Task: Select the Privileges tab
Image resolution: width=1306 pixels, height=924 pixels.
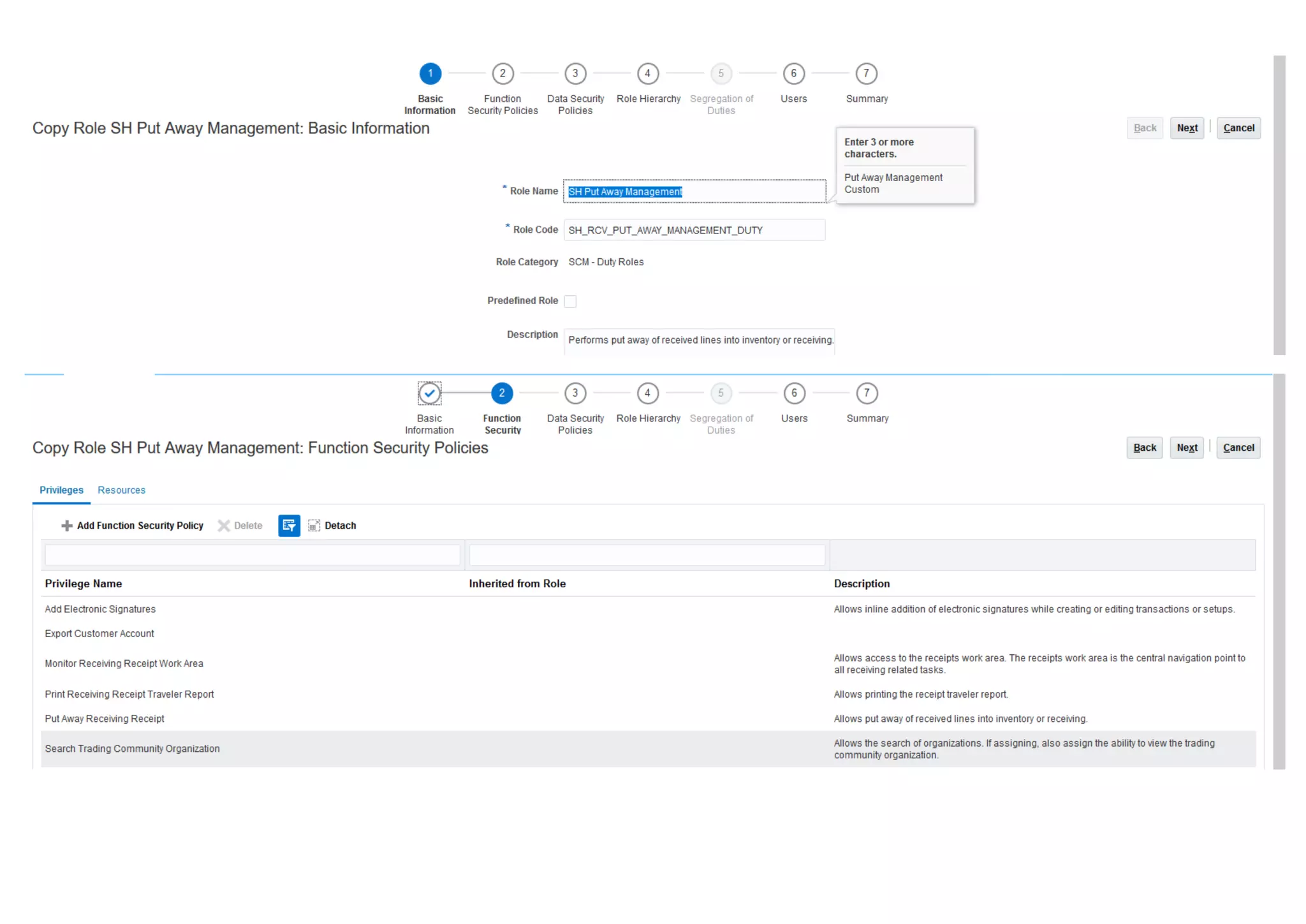Action: coord(61,490)
